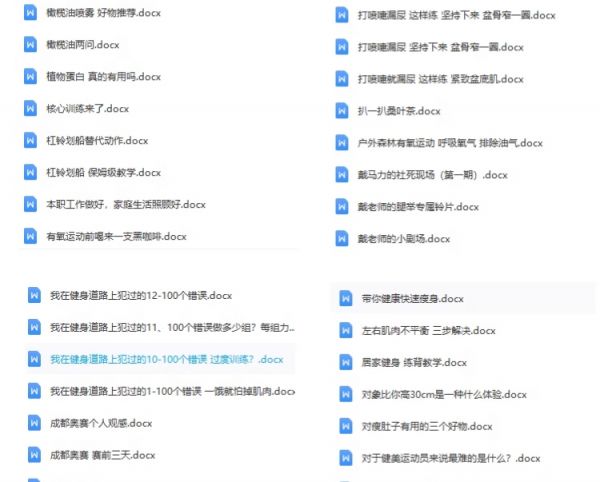Screen dimensions: 600x482
Task: Click the file name 戴老师的小剧场.docx
Action: click(x=403, y=239)
